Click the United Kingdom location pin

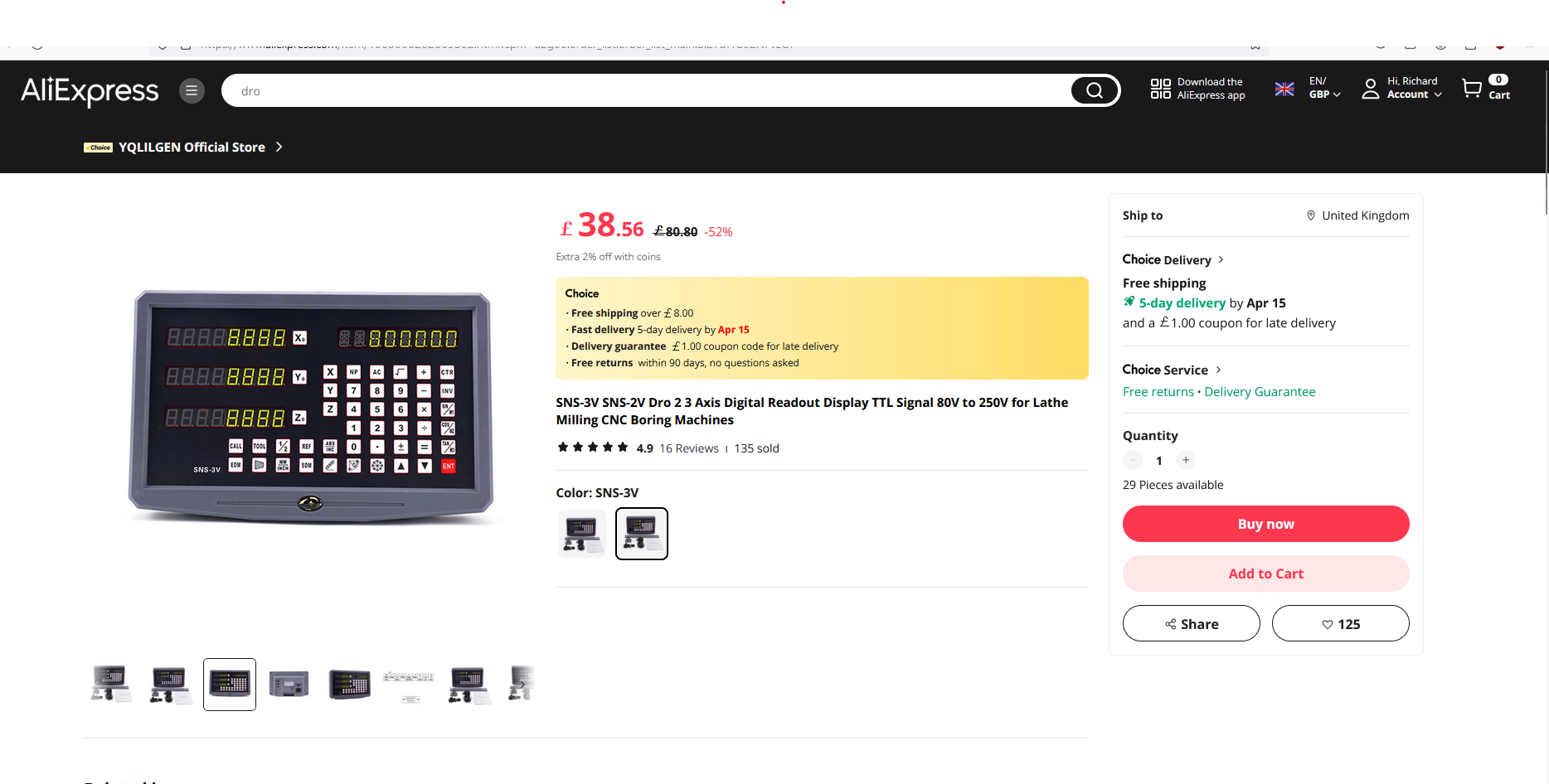(1311, 215)
